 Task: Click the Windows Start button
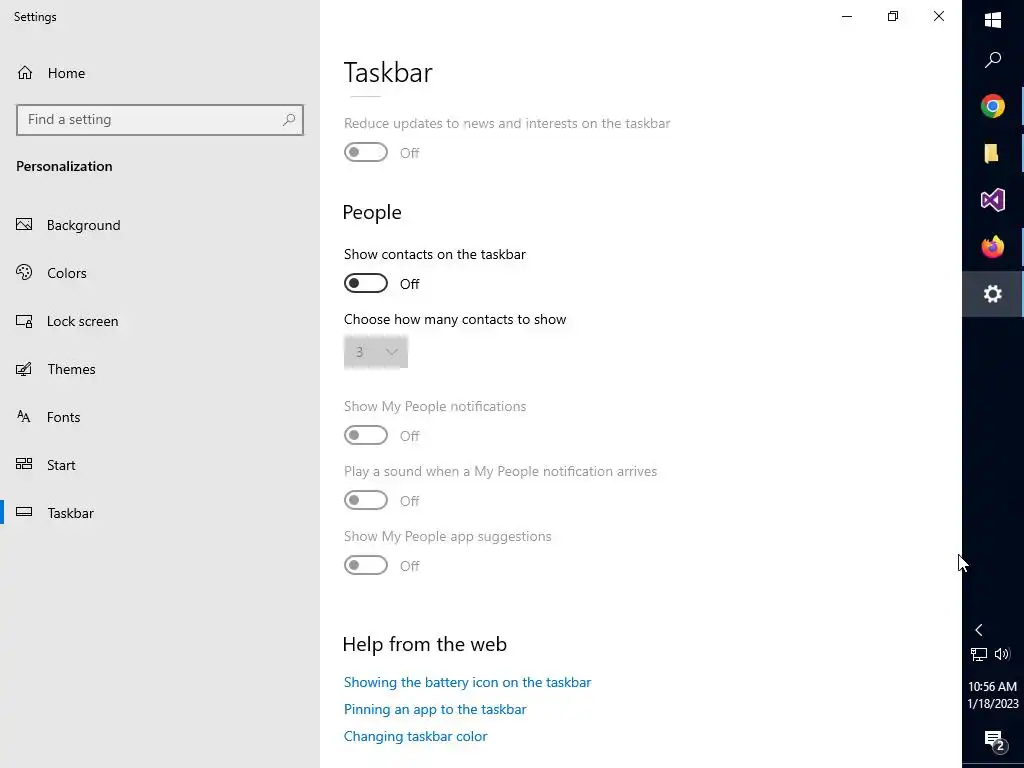coord(993,20)
